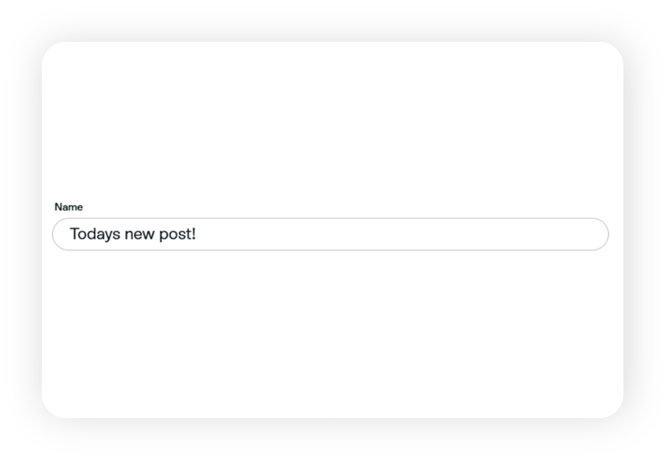Click the rounded left edge of Name field
This screenshot has width=670, height=460.
[55, 235]
